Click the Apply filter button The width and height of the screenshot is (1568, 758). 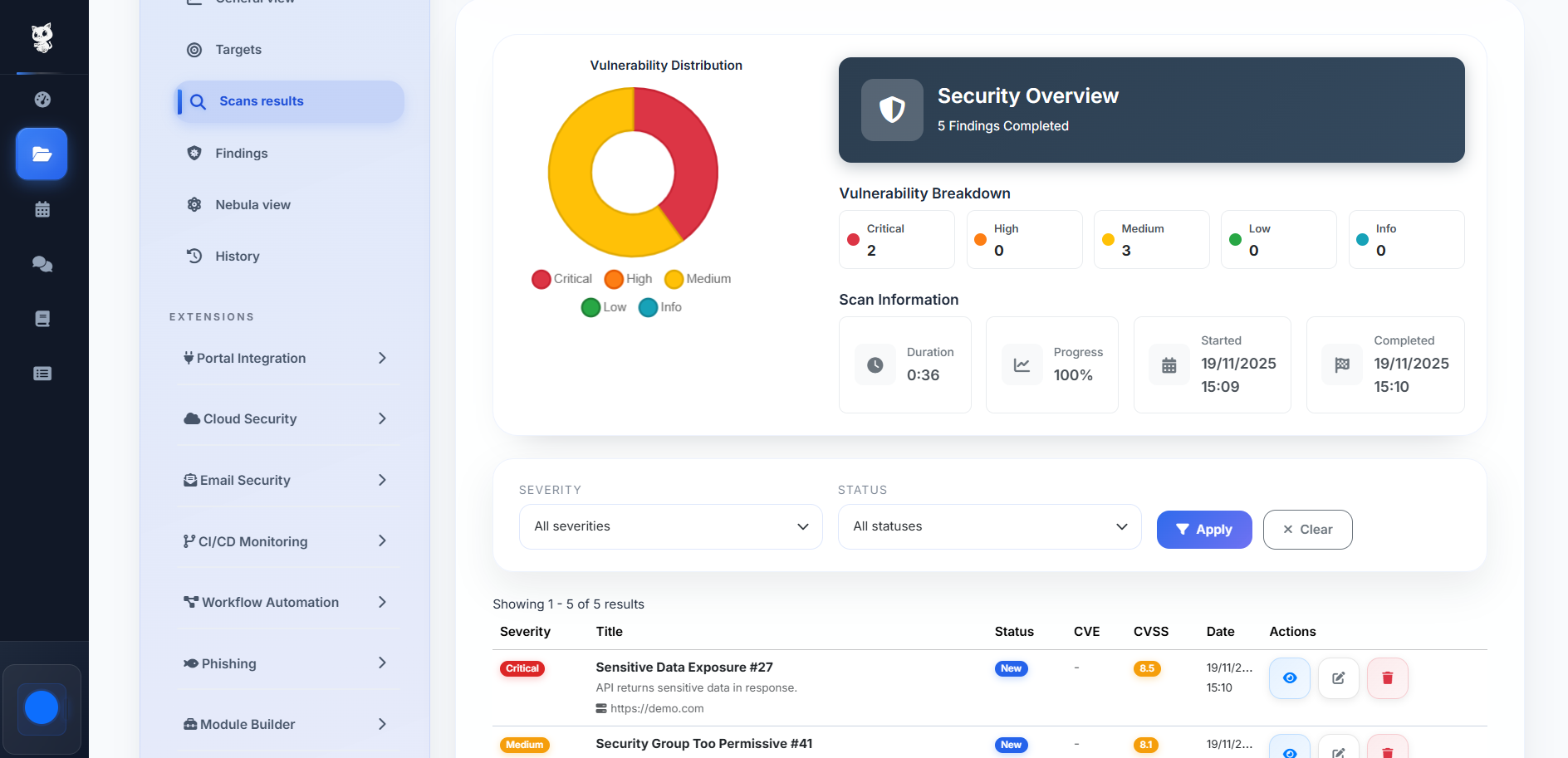(x=1203, y=529)
